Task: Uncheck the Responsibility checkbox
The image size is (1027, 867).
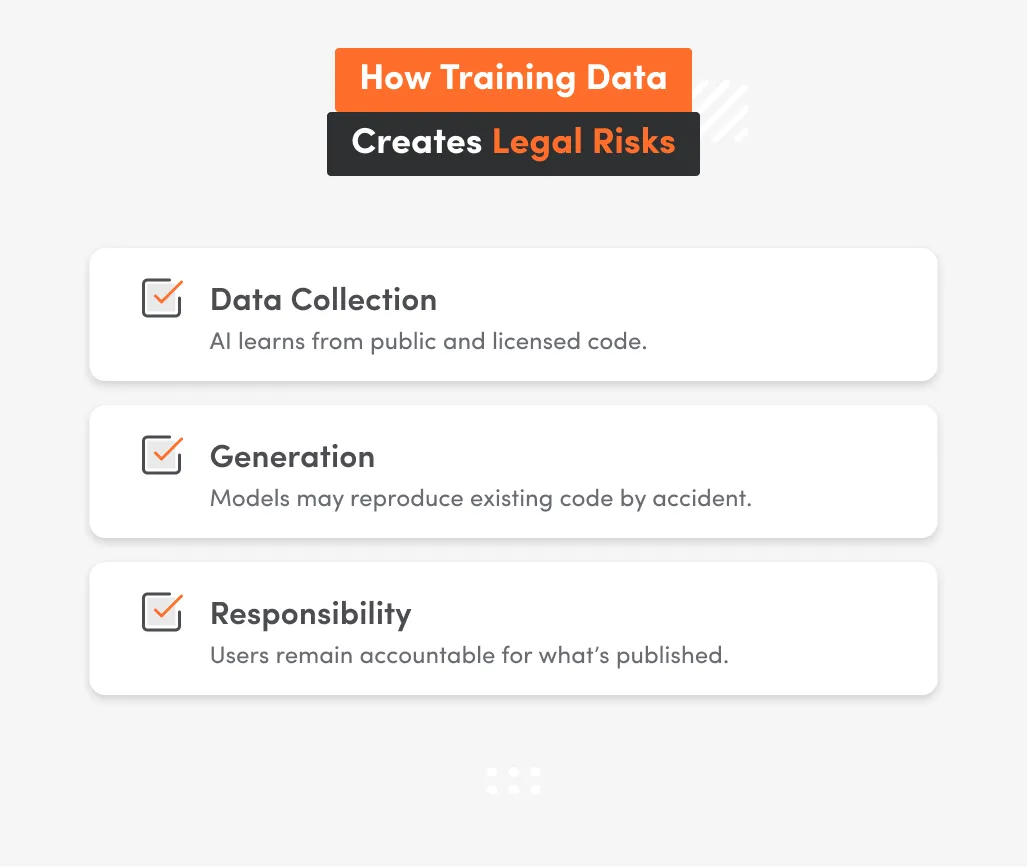Action: (x=161, y=613)
